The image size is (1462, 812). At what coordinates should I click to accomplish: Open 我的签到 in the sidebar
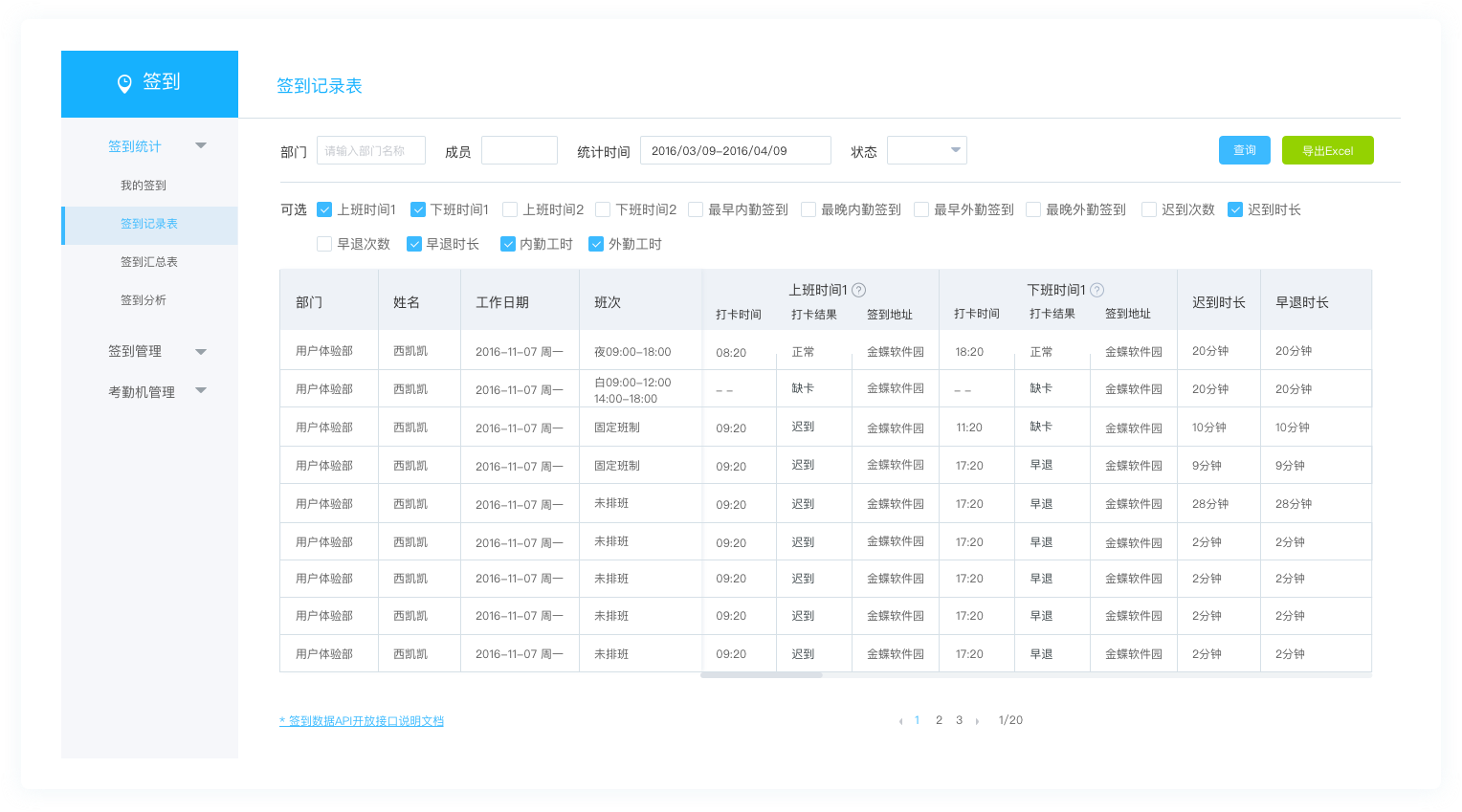[144, 186]
